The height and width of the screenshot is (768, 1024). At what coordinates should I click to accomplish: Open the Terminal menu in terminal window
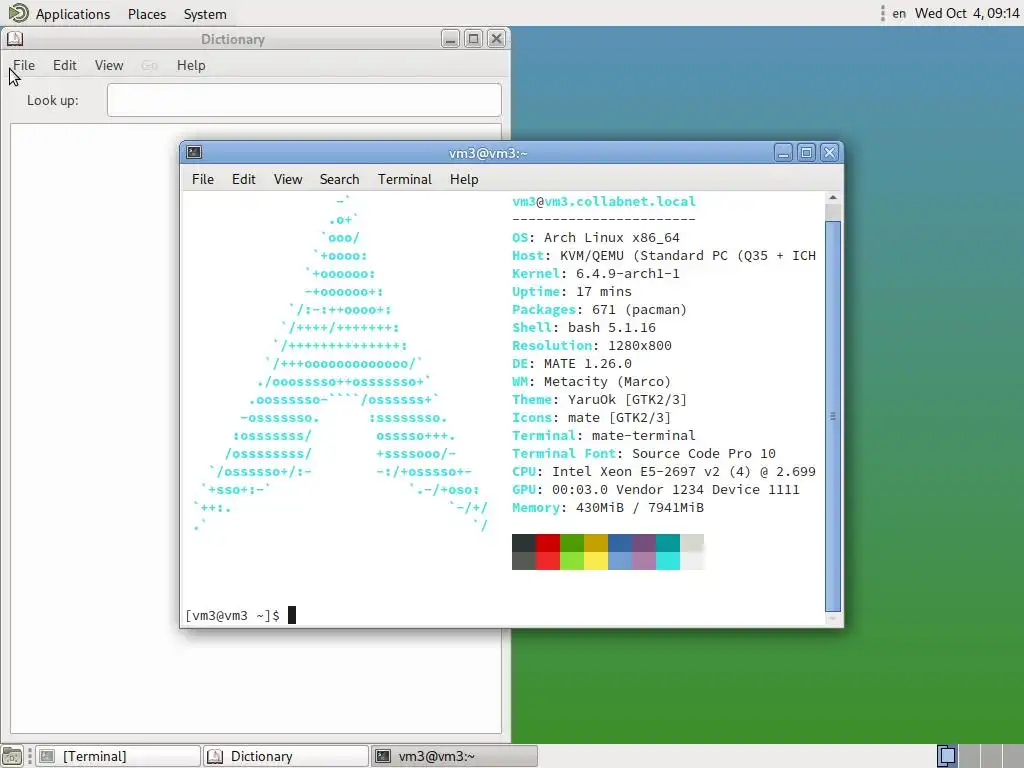[404, 179]
